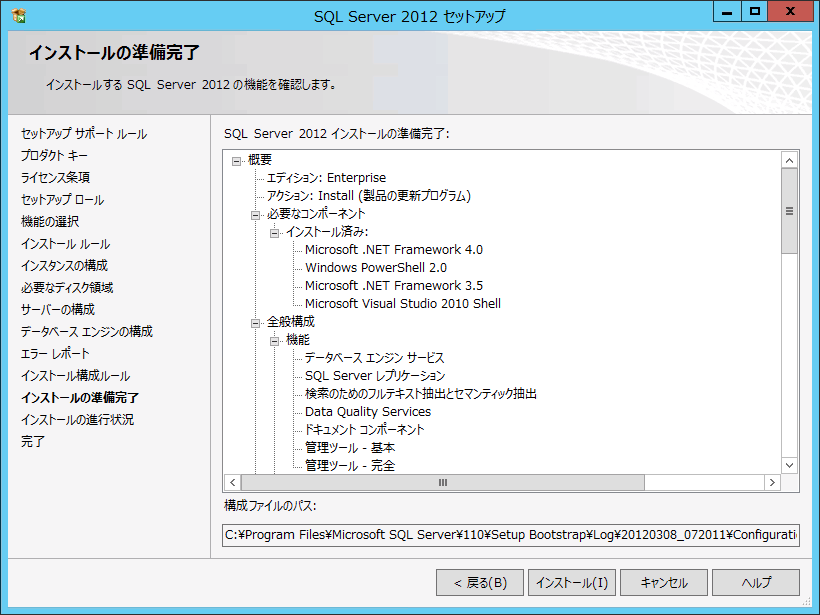The width and height of the screenshot is (820, 615).
Task: Click the horizontal scrollbar right arrow
Action: tap(772, 481)
